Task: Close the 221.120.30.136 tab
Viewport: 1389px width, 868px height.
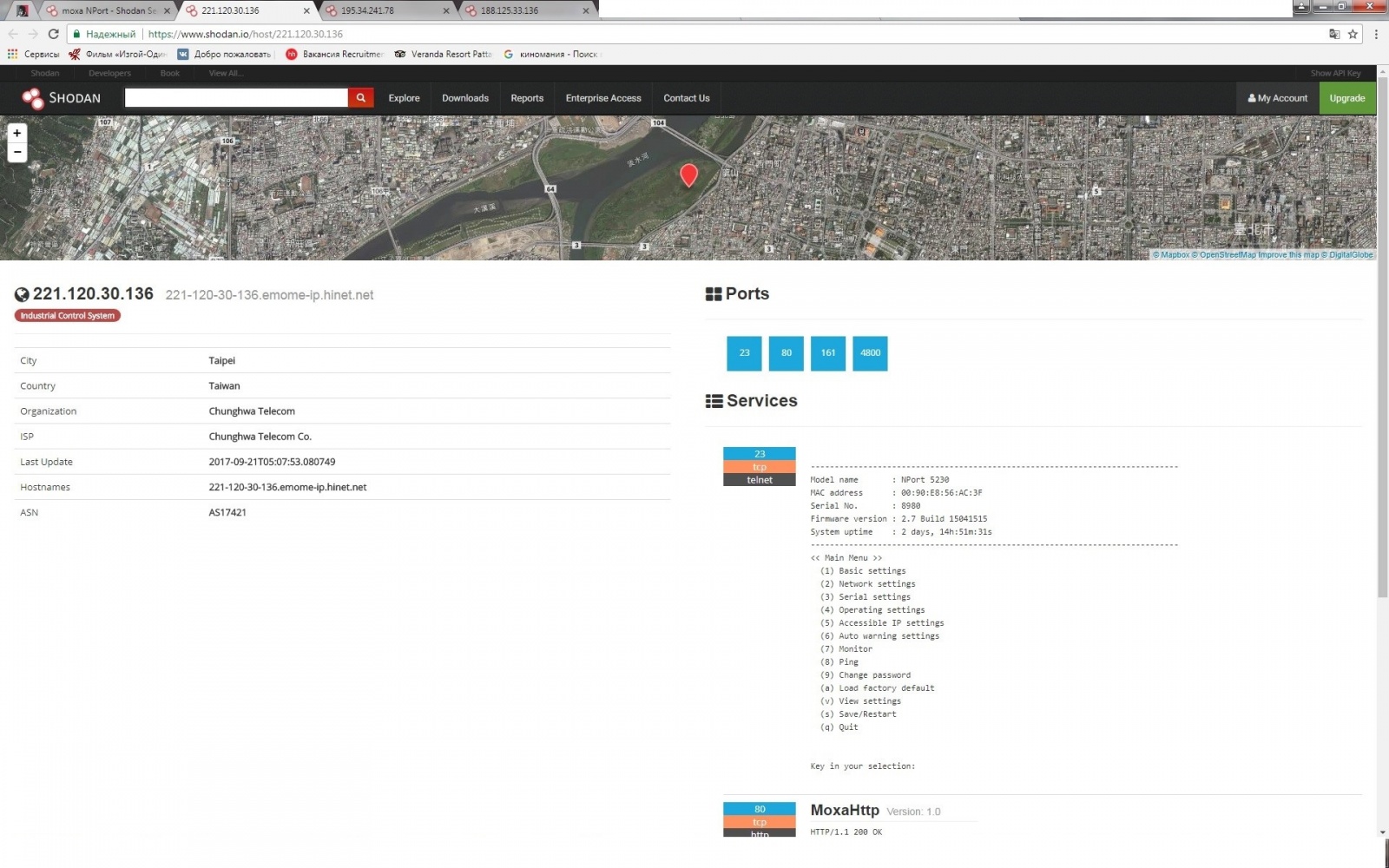Action: tap(306, 10)
